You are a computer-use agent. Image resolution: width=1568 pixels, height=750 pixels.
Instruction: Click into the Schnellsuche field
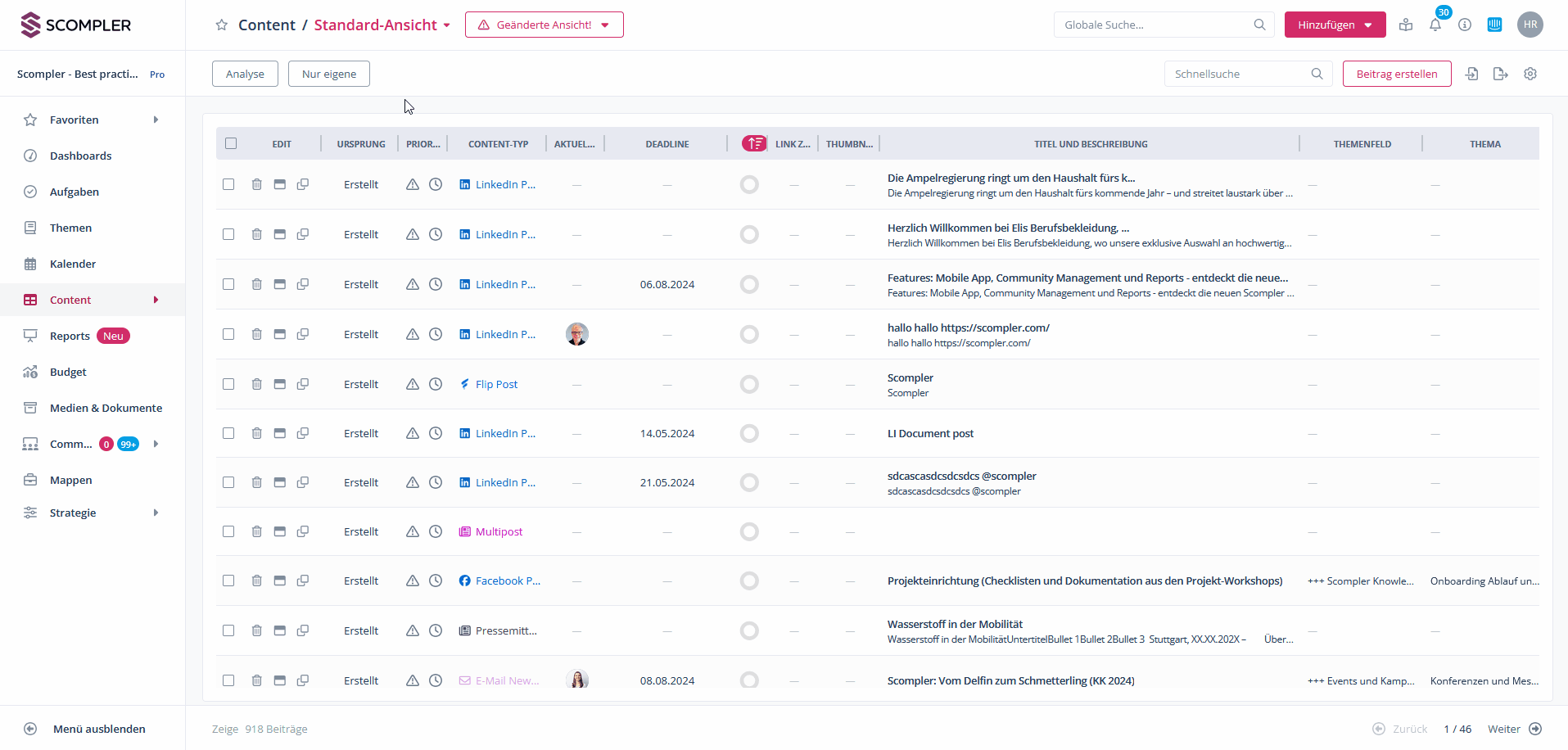[x=1238, y=74]
